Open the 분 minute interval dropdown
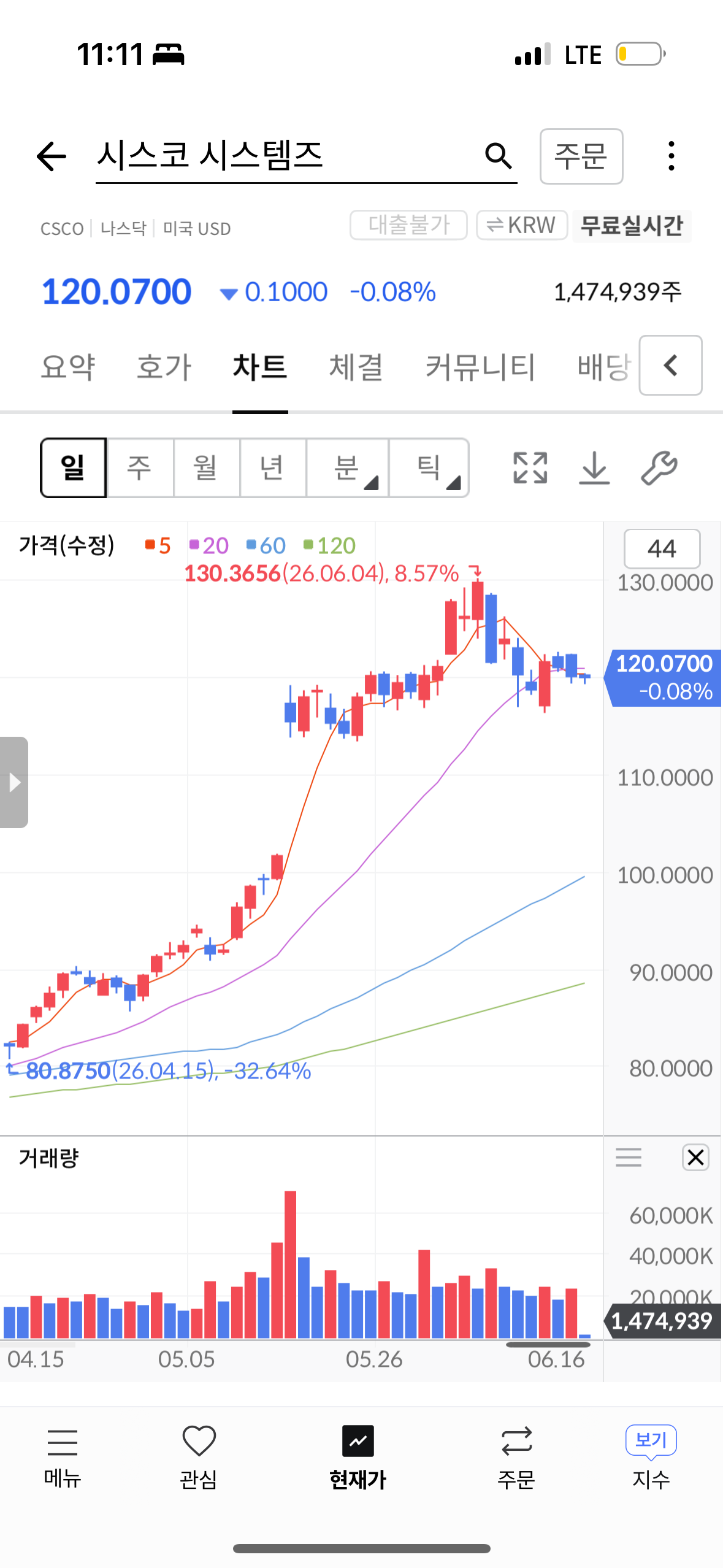Screen dimensions: 723x1568 [x=347, y=468]
